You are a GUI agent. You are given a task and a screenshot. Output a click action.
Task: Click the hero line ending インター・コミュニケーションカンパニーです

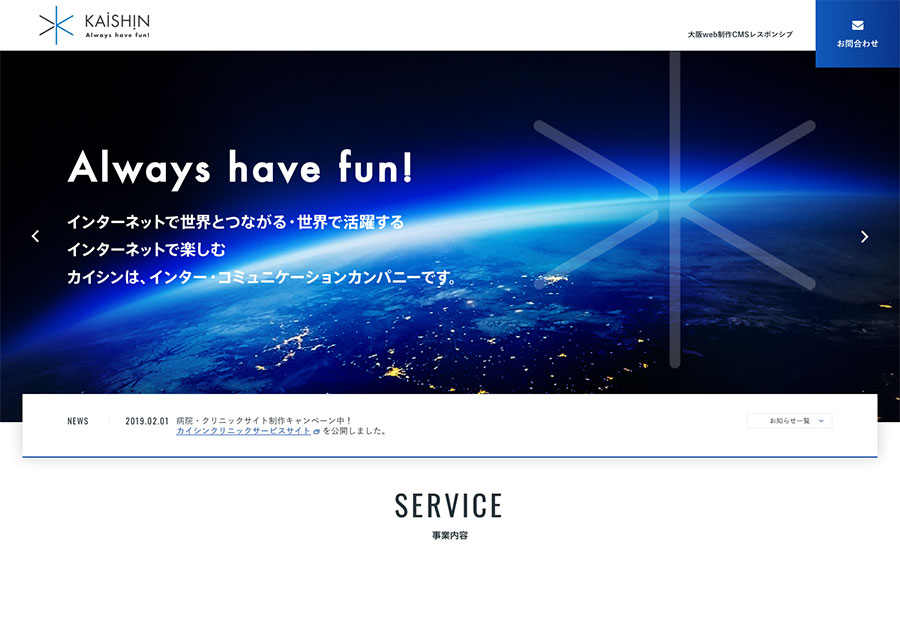(x=262, y=277)
